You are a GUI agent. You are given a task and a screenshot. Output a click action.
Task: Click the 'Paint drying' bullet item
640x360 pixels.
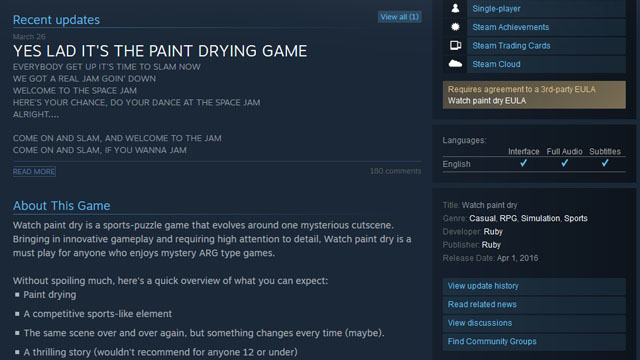click(49, 295)
